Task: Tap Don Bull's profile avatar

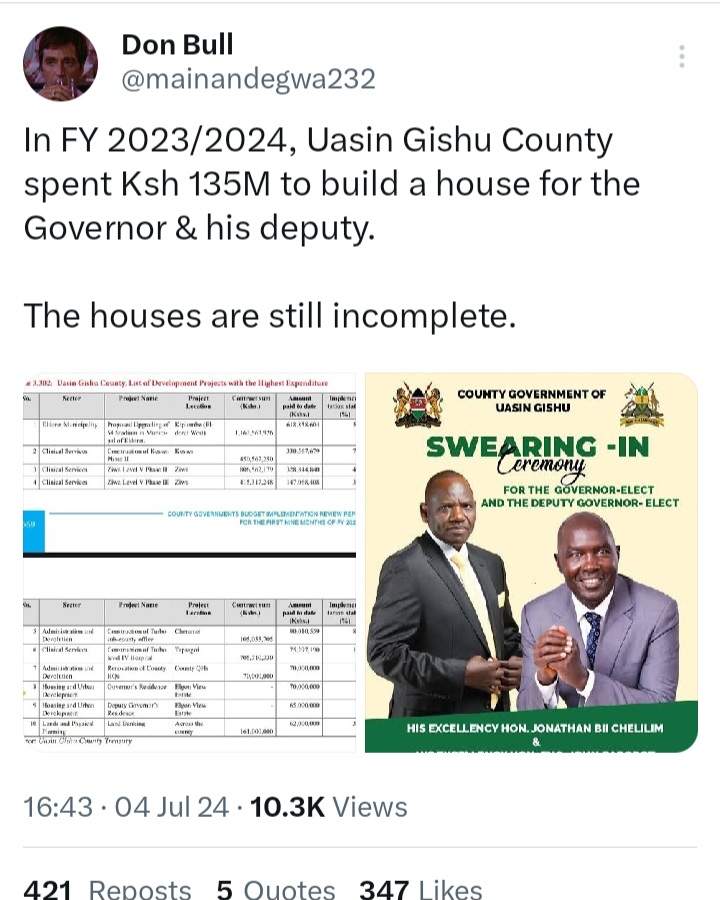Action: coord(60,64)
